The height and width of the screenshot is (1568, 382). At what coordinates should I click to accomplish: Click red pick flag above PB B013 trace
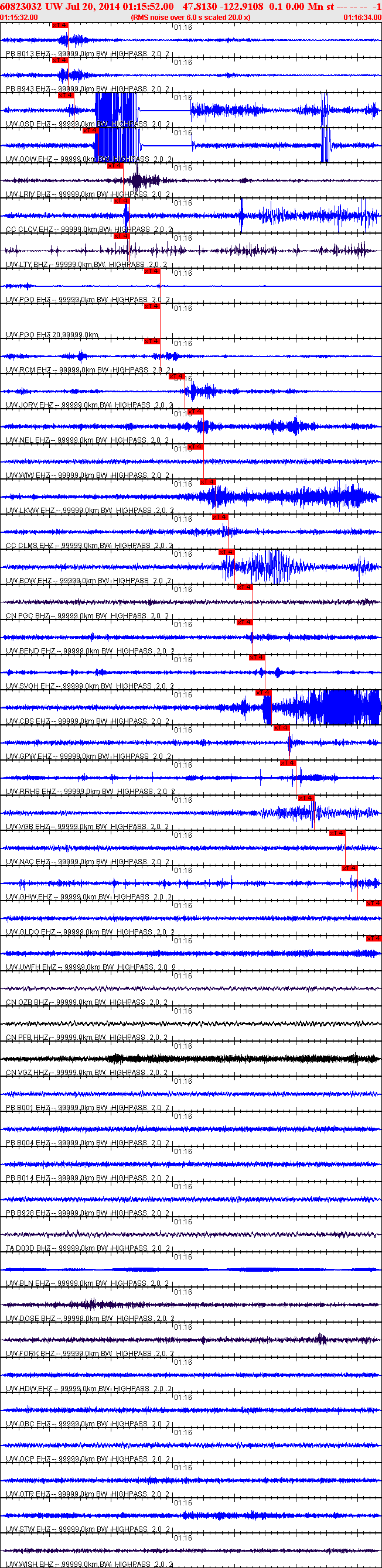[x=60, y=26]
